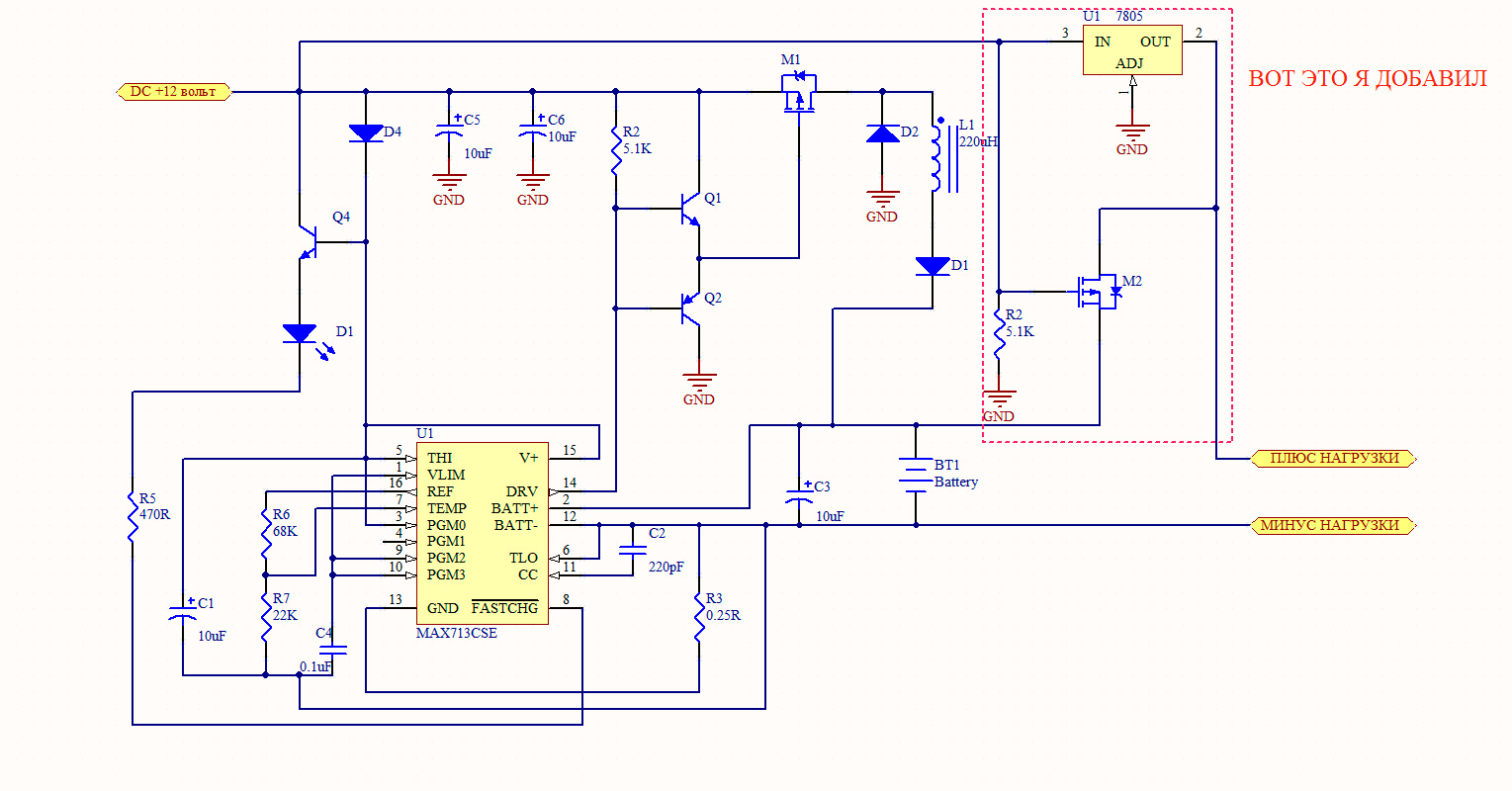Click the MAX713CSE part name text
This screenshot has height=791, width=1512.
pos(457,633)
